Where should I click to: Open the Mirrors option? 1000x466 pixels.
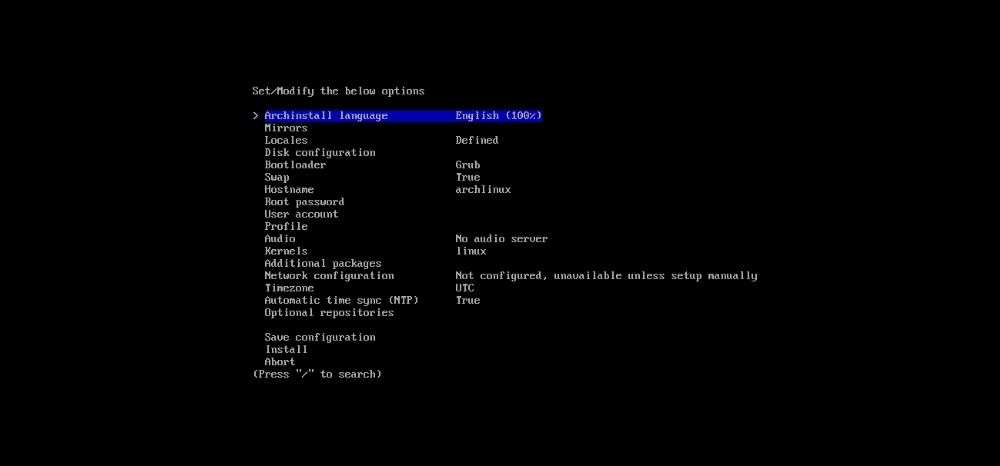[x=286, y=128]
